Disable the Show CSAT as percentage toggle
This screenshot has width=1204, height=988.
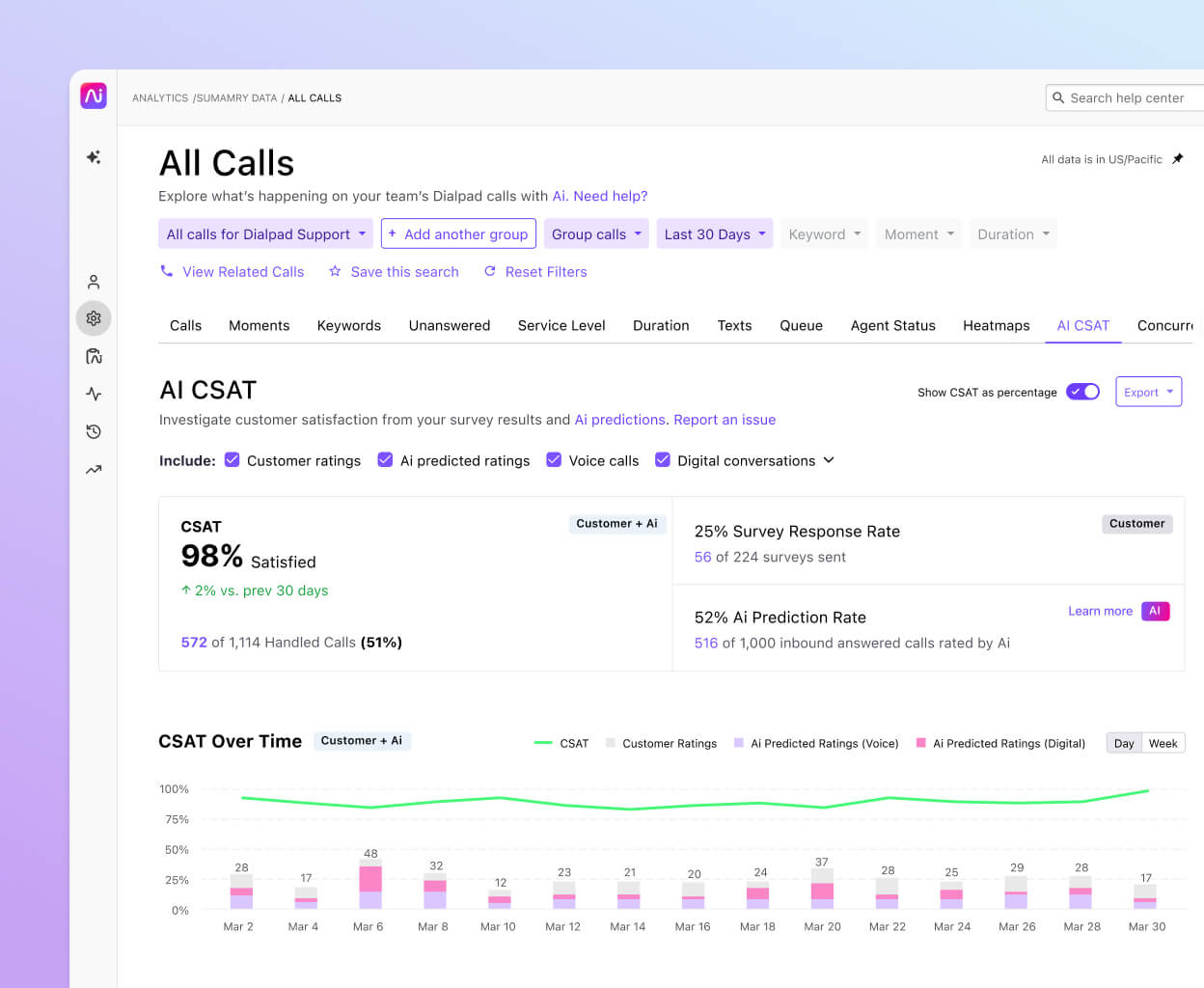click(x=1082, y=392)
